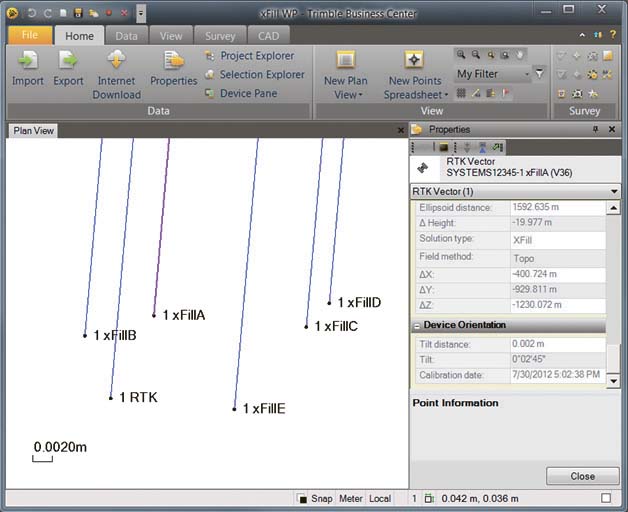The image size is (628, 512).
Task: Select point 1 xFillE in plan view
Action: [234, 409]
